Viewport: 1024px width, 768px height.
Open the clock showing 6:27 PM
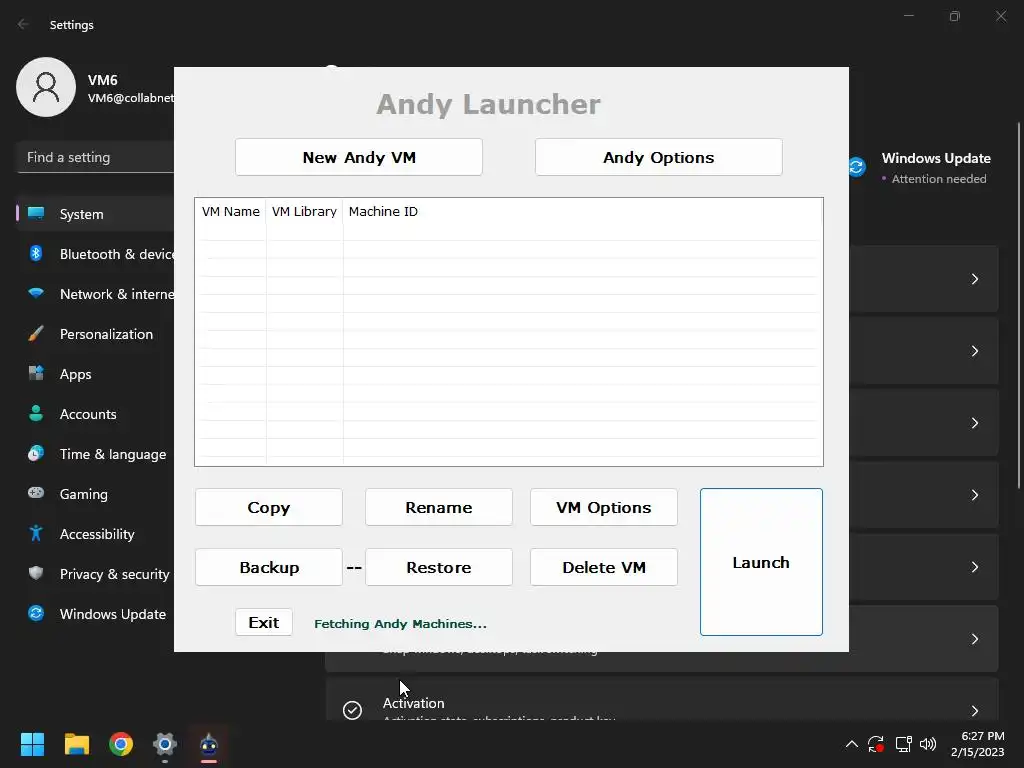978,744
